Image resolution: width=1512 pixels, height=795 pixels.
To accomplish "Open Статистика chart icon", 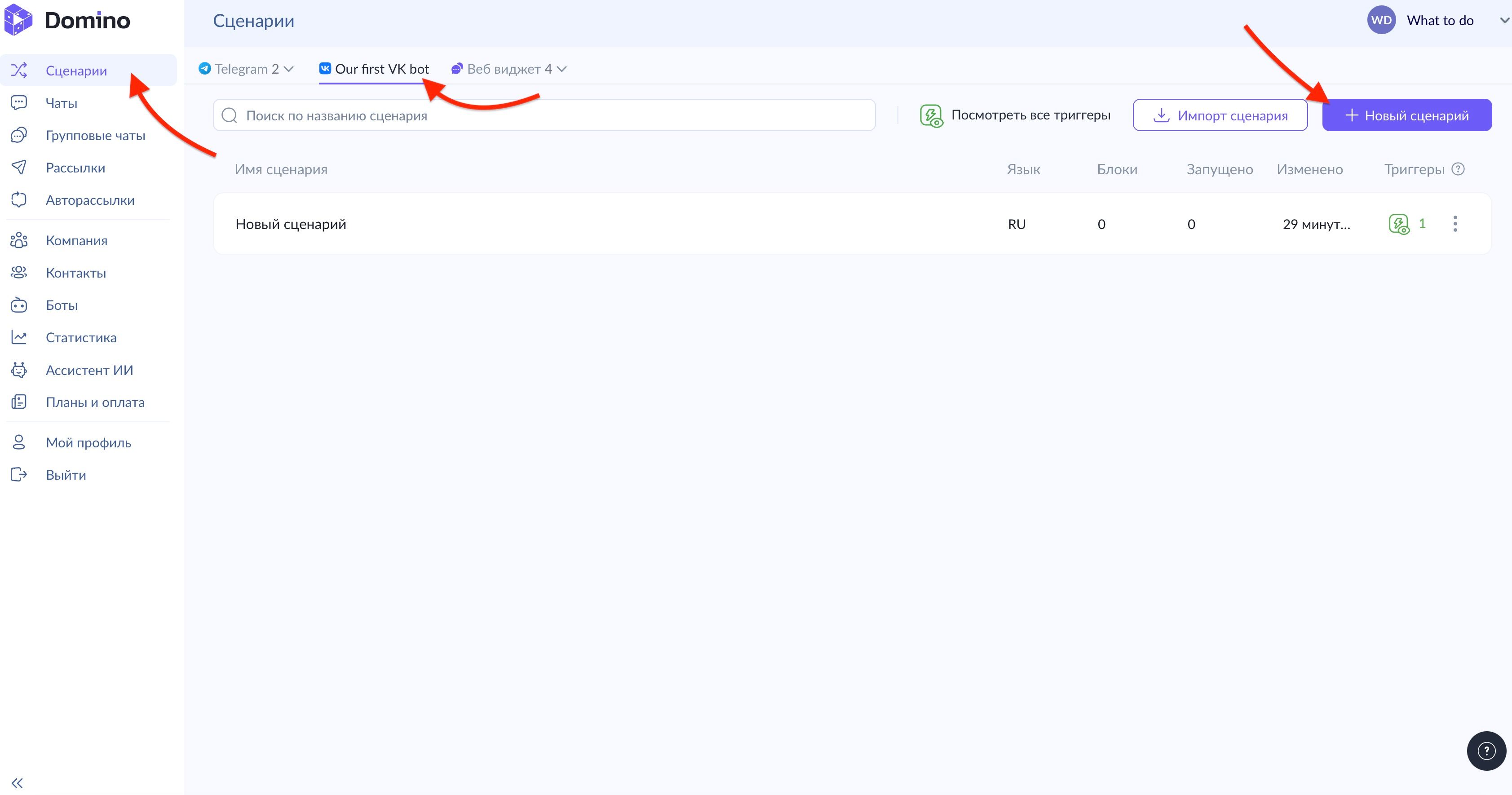I will 19,337.
